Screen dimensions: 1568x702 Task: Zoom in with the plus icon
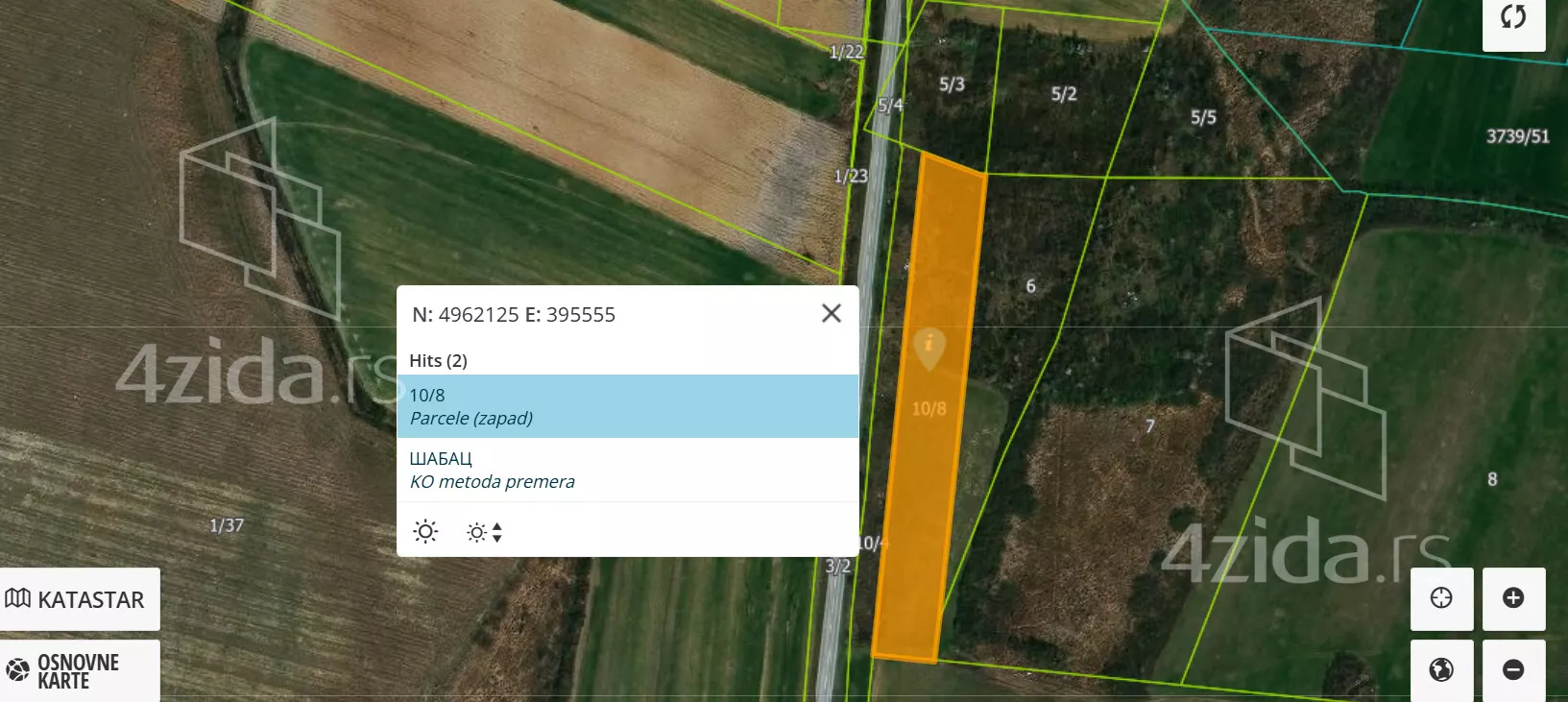pyautogui.click(x=1513, y=598)
